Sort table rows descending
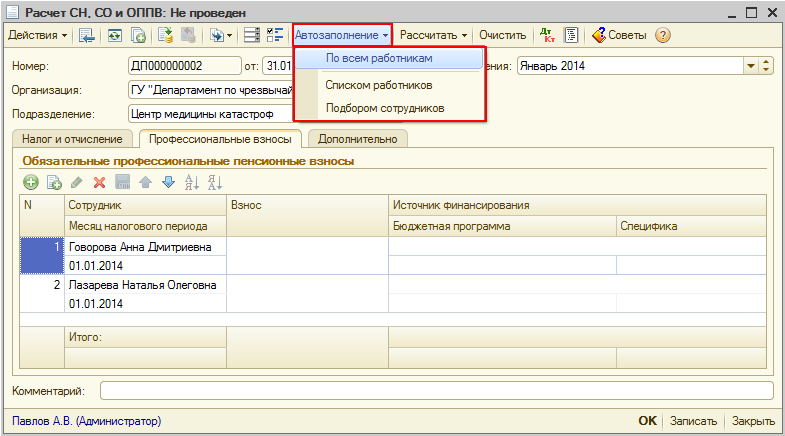 coord(213,182)
